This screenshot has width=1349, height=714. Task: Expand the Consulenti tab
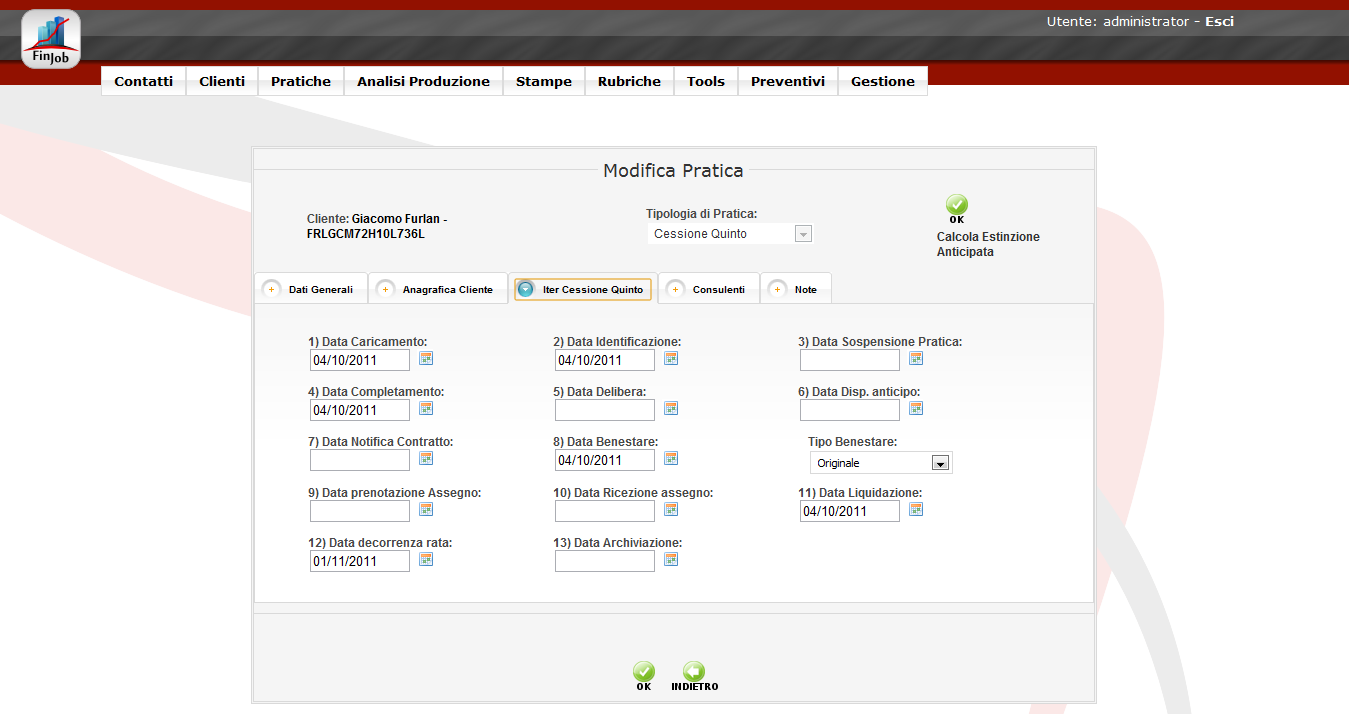click(x=709, y=289)
